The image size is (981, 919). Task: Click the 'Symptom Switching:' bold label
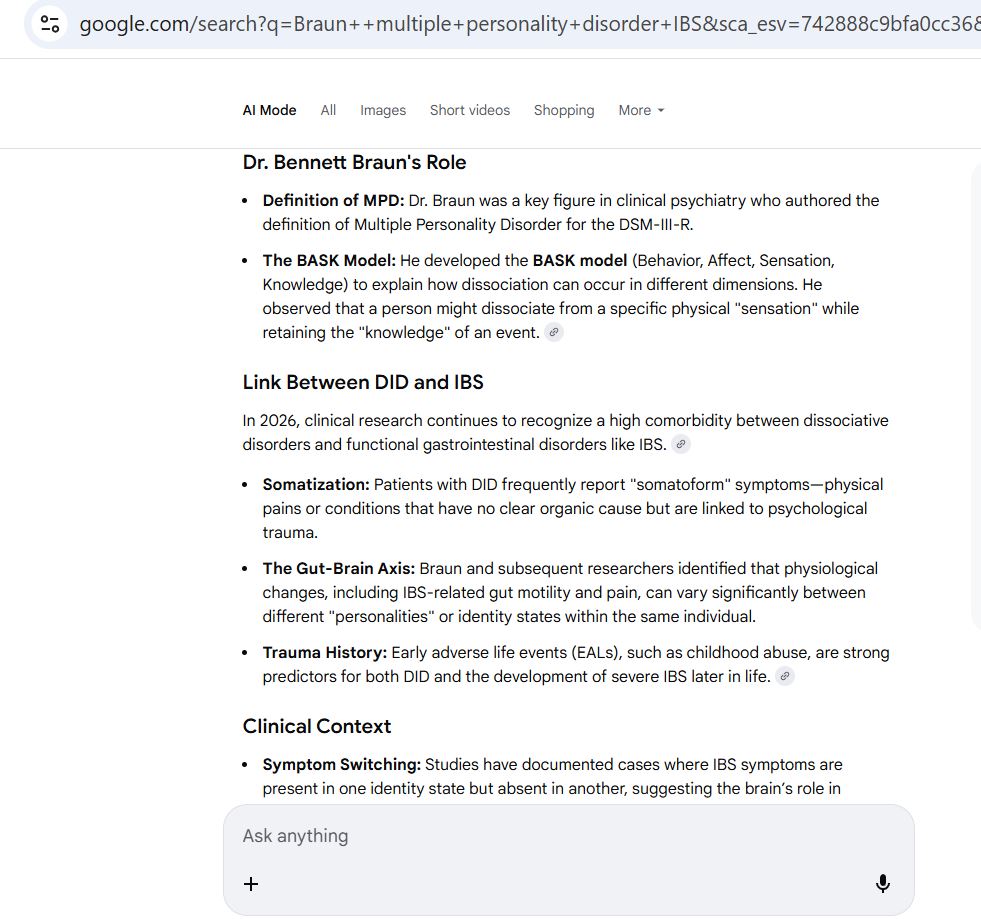click(x=342, y=765)
